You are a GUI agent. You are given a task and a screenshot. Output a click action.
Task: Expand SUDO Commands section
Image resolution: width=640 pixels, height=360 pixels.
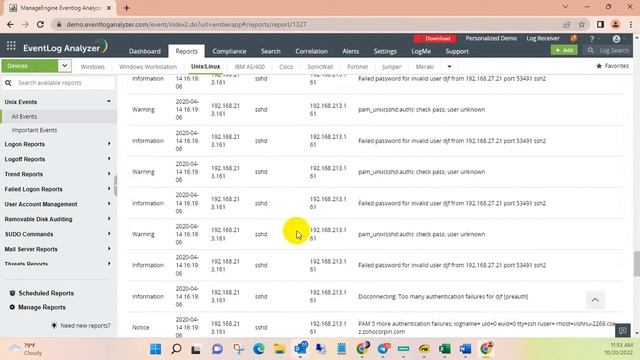click(109, 234)
